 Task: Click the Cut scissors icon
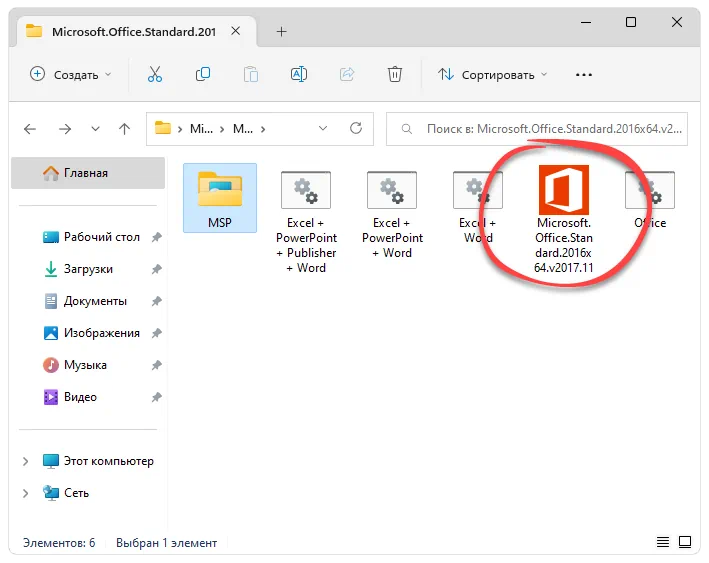click(x=155, y=74)
